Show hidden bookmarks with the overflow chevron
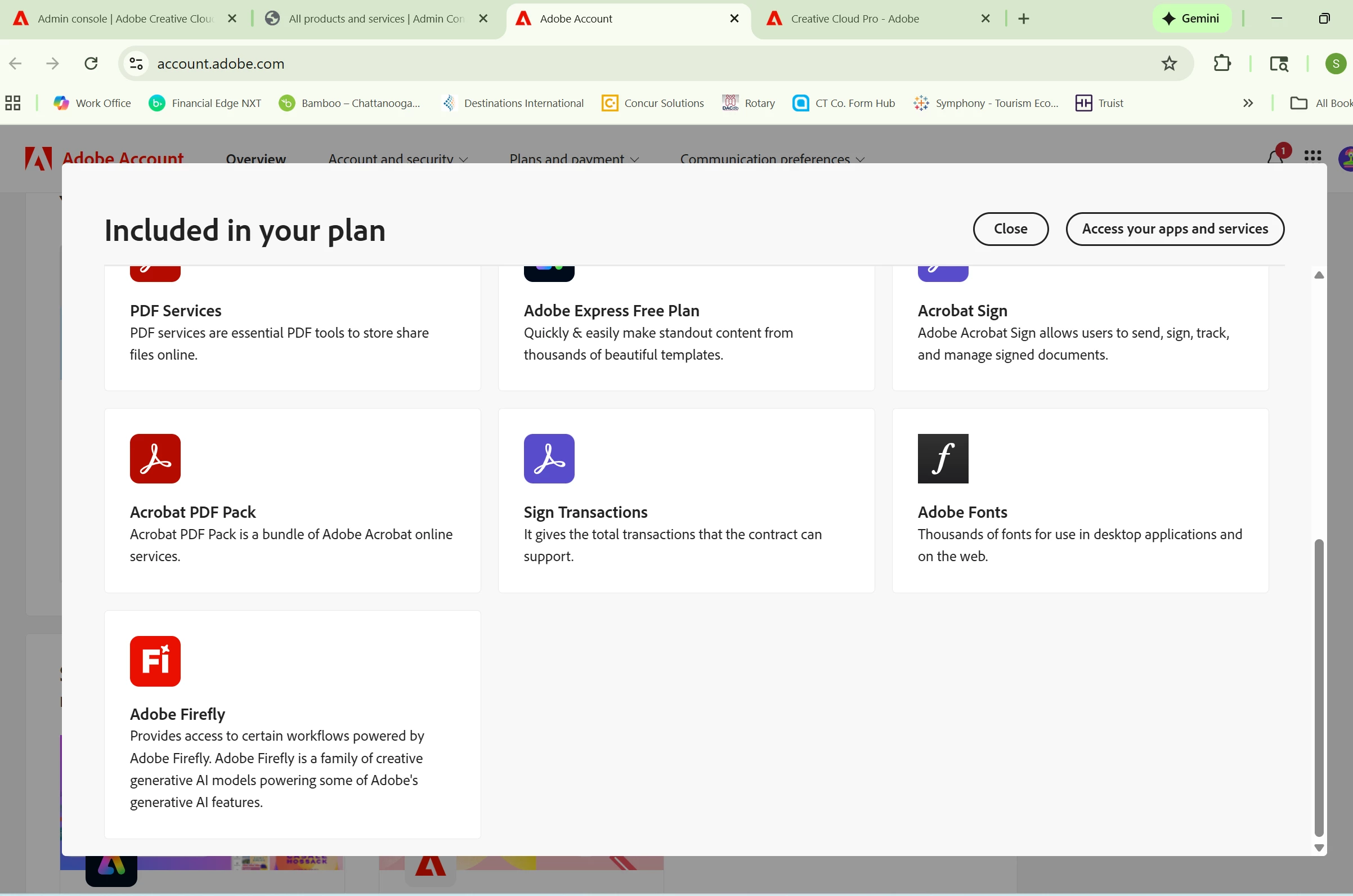The height and width of the screenshot is (896, 1353). pos(1248,104)
